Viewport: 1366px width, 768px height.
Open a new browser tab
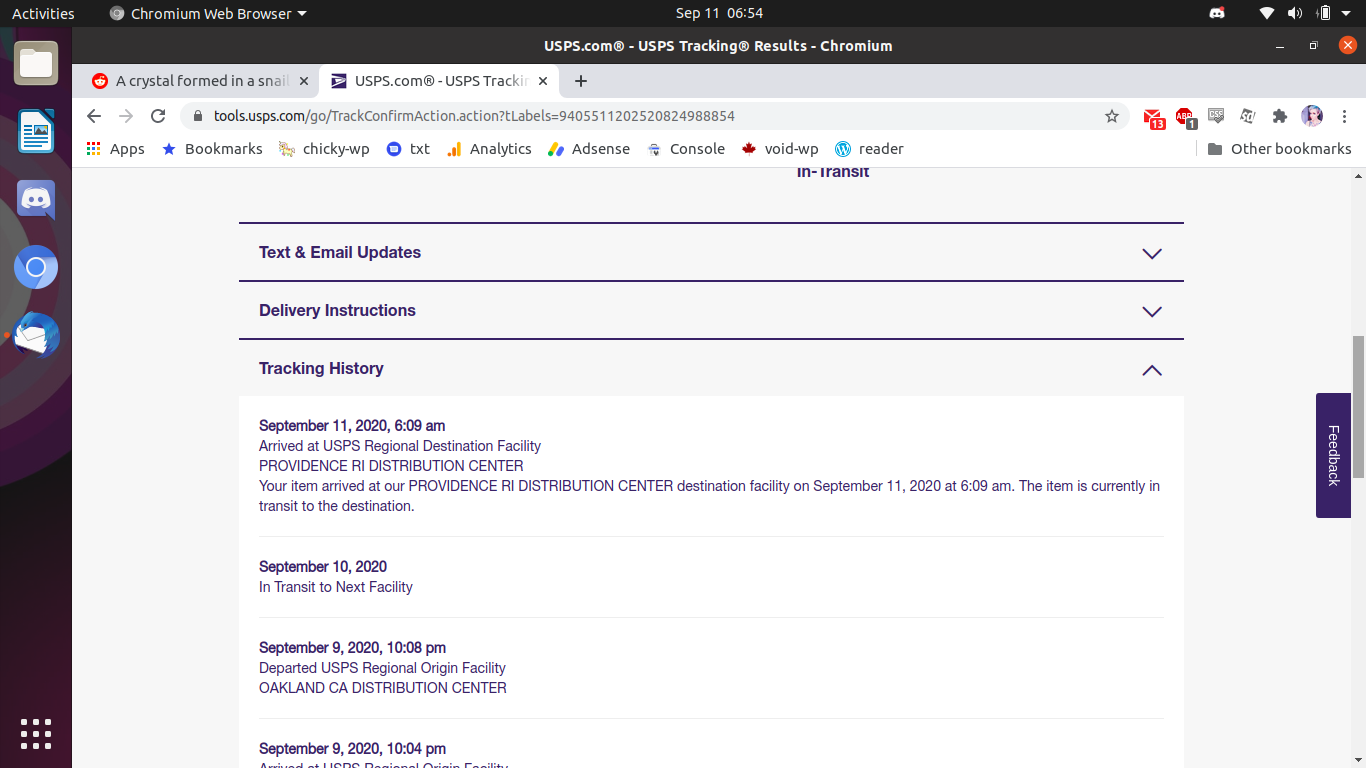(x=581, y=81)
